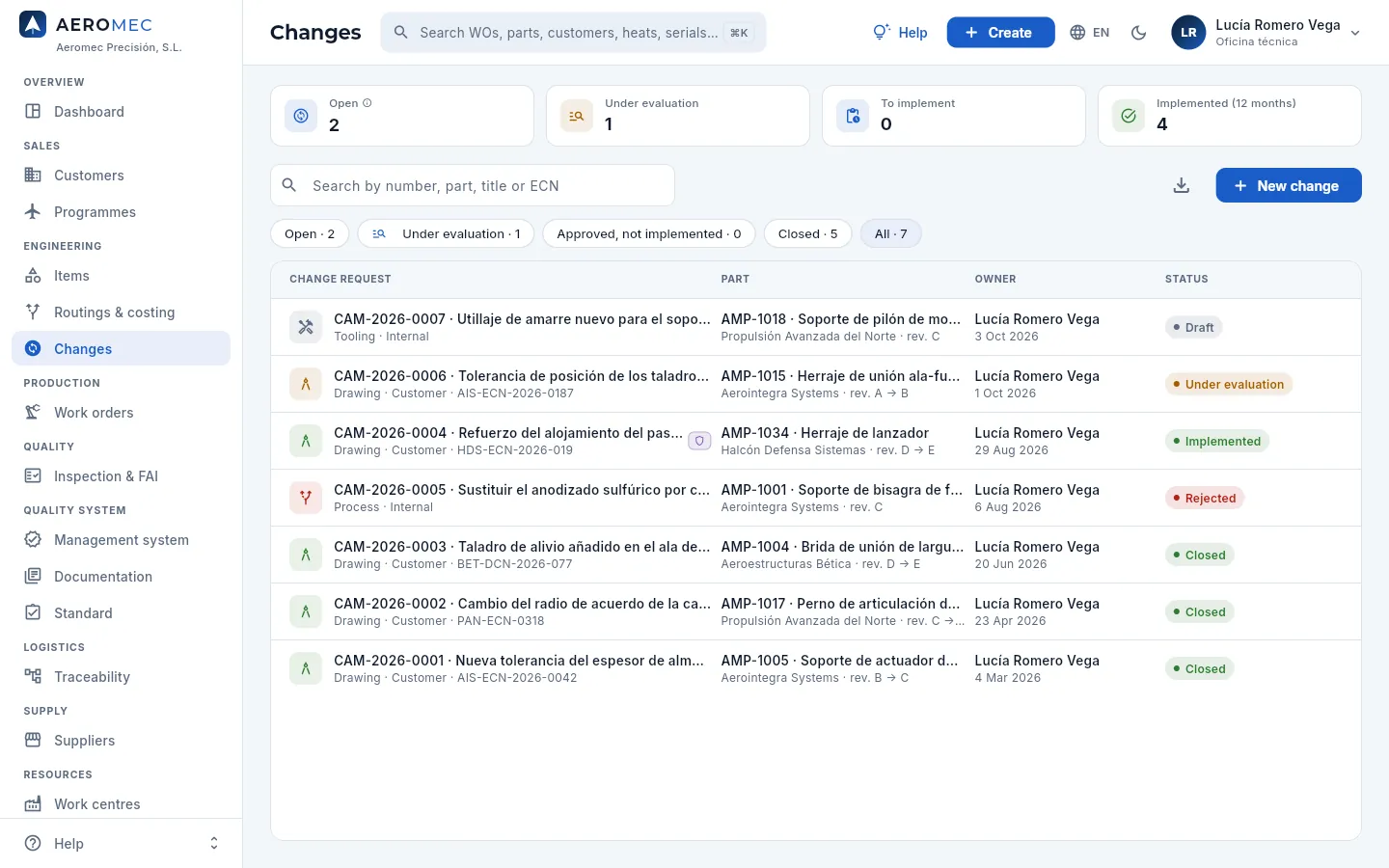
Task: Click the Implemented card check icon
Action: point(1129,116)
